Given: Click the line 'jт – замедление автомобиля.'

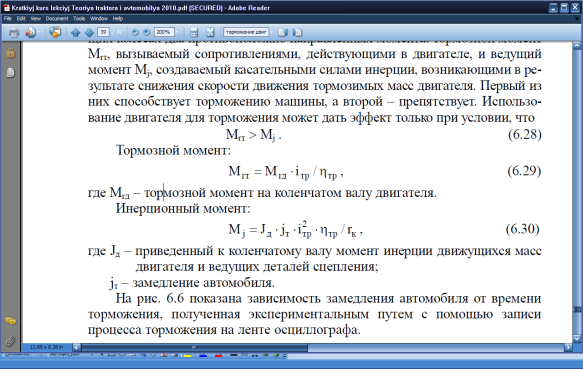Looking at the screenshot, I should 192,283.
